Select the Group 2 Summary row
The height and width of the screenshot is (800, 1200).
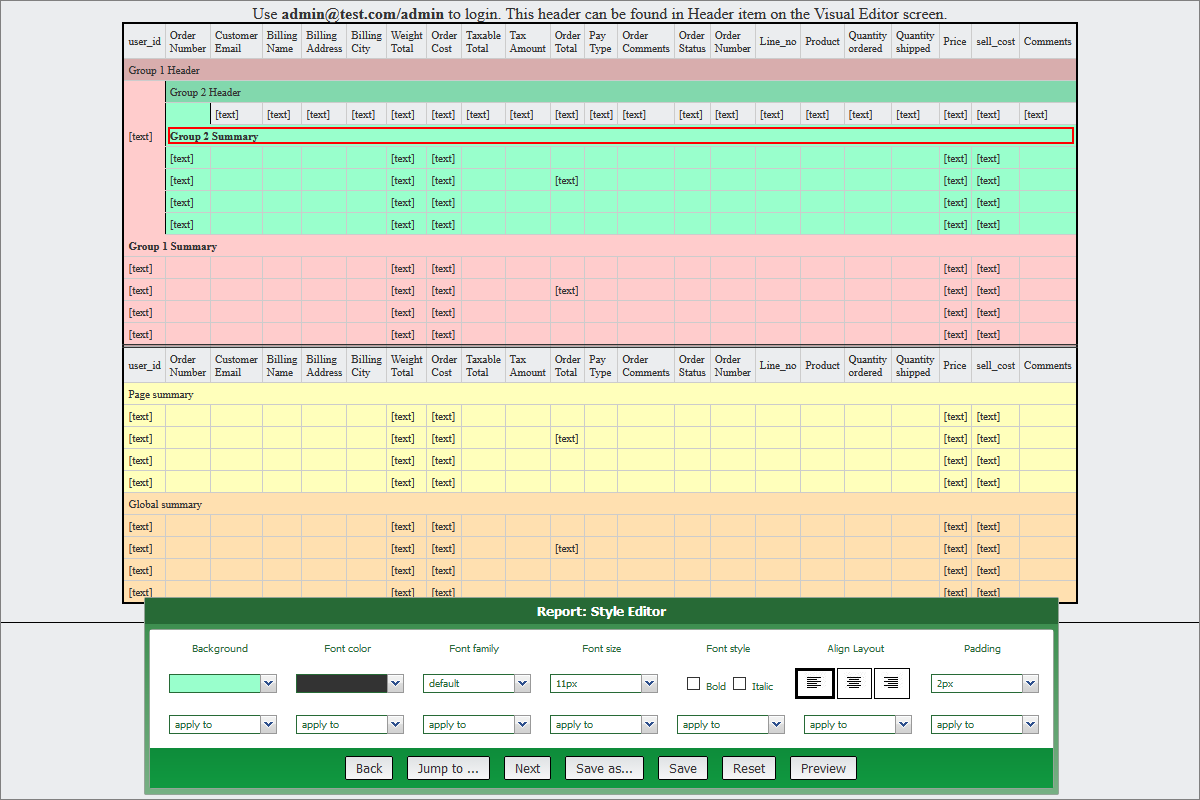(x=620, y=136)
